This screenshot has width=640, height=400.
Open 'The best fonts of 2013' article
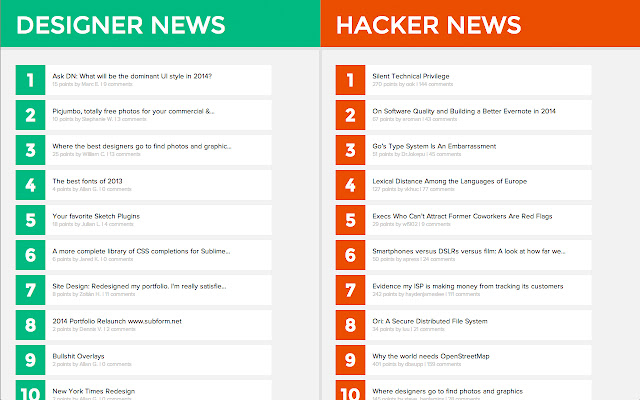click(88, 181)
